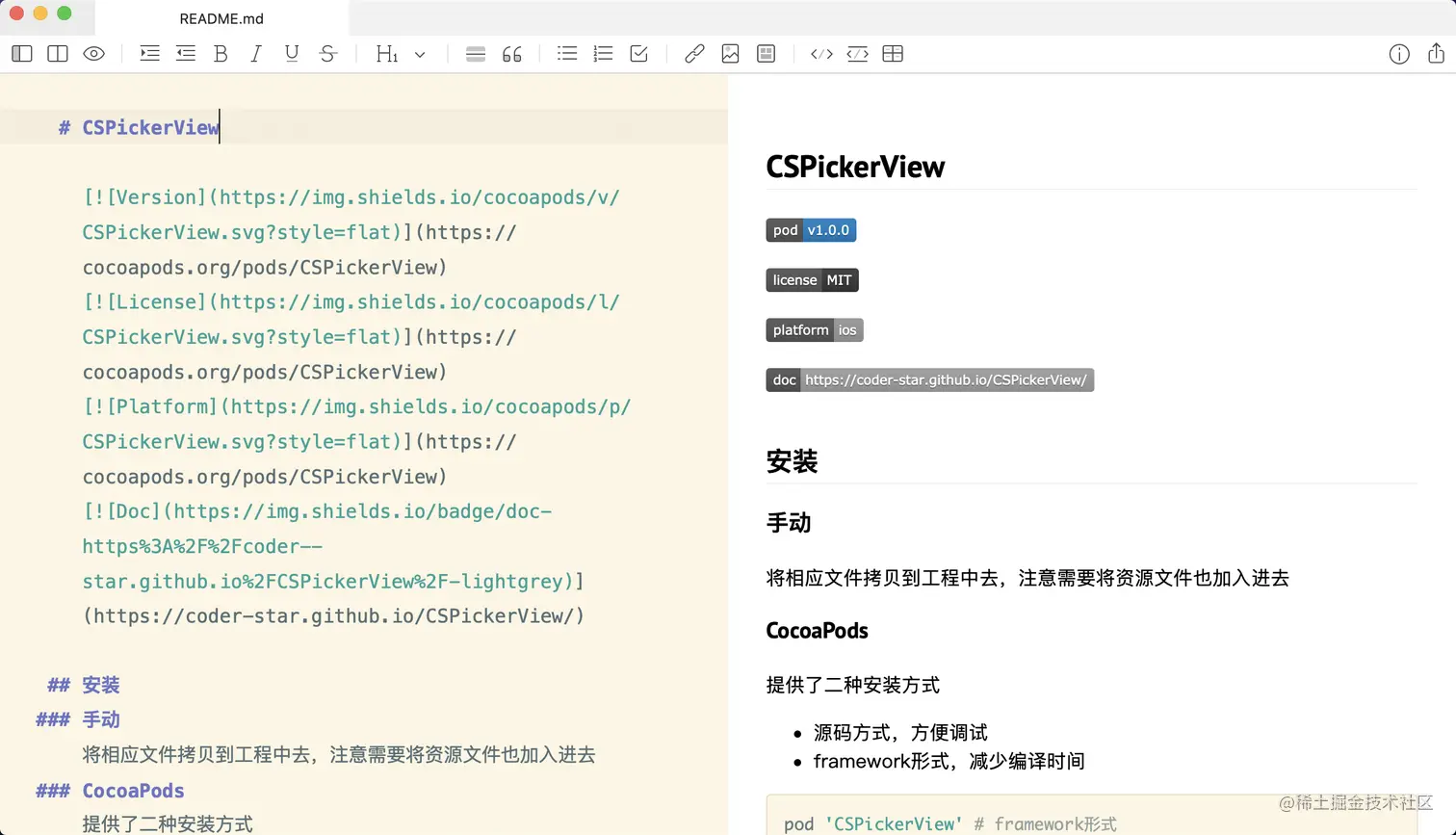Maximize the window with the green button
The image size is (1456, 835).
pos(65,13)
